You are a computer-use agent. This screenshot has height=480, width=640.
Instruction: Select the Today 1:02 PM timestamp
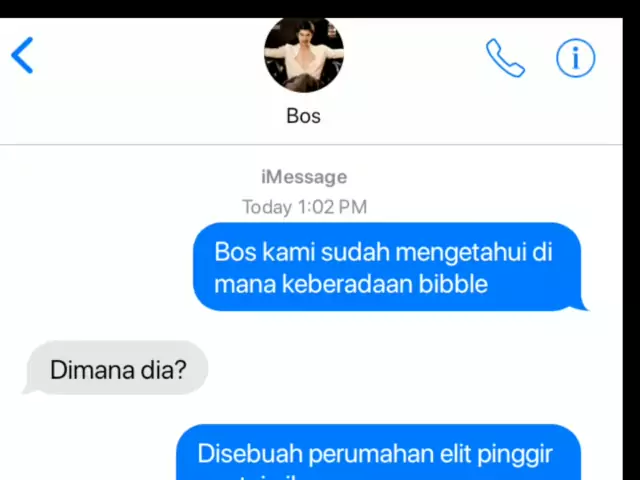tap(304, 207)
